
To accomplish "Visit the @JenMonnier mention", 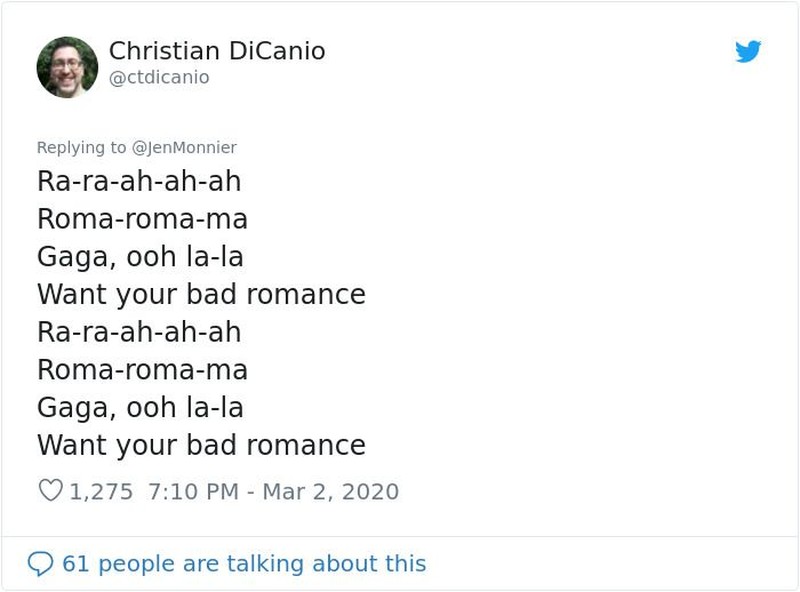I will tap(185, 147).
